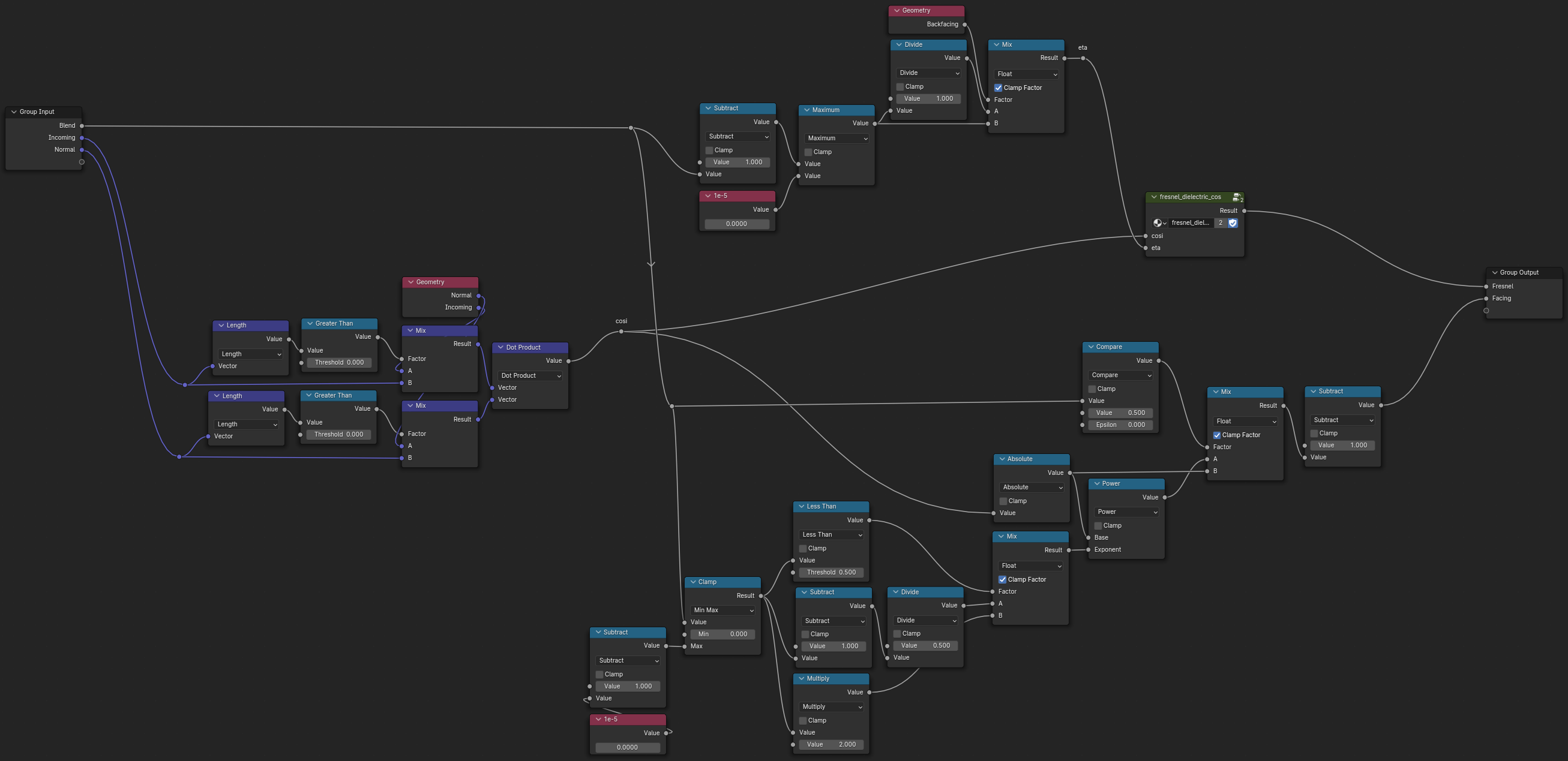Toggle Clamp checkbox in the Compare node

1092,389
